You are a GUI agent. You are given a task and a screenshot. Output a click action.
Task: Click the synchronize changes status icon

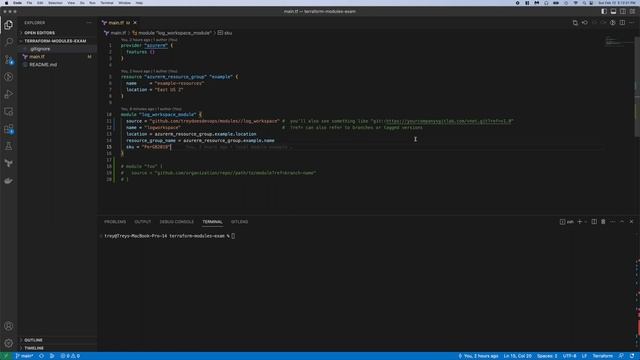41,356
